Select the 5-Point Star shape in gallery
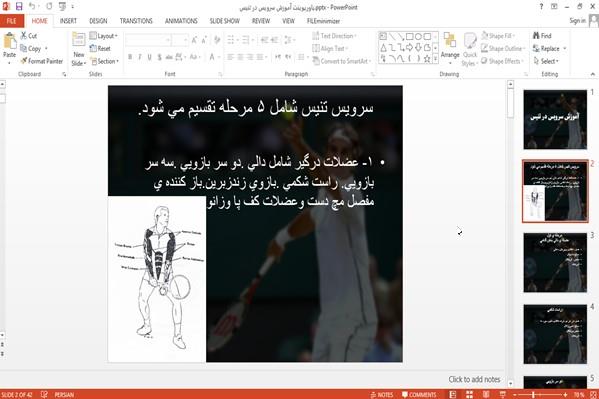The image size is (599, 399). pyautogui.click(x=427, y=58)
